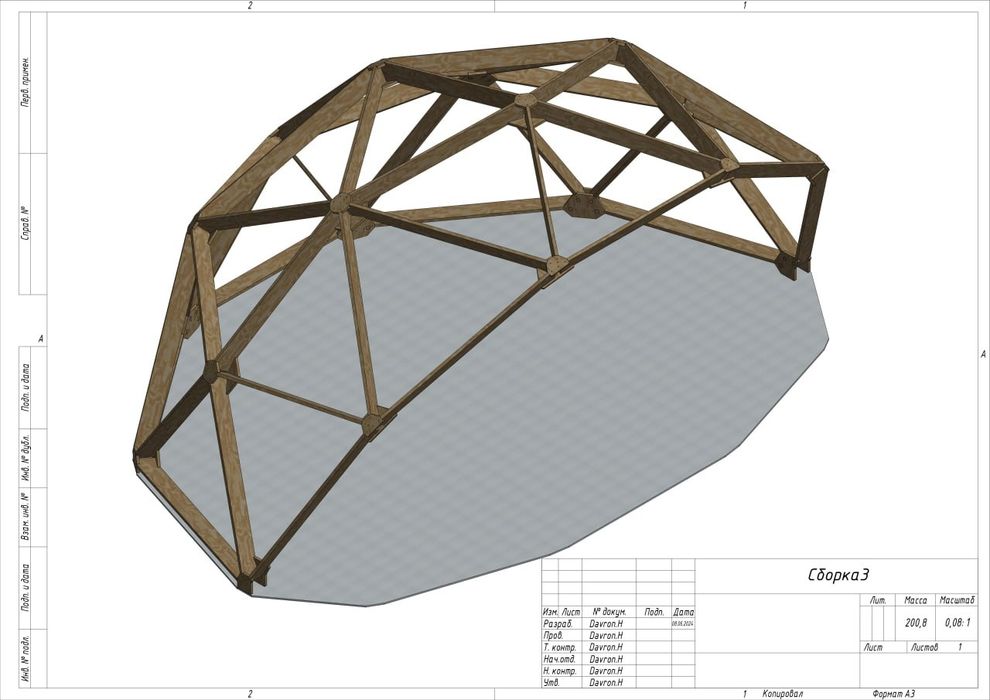The width and height of the screenshot is (990, 700).
Task: Click the 'Инв. № подл.' side label
Action: click(26, 657)
